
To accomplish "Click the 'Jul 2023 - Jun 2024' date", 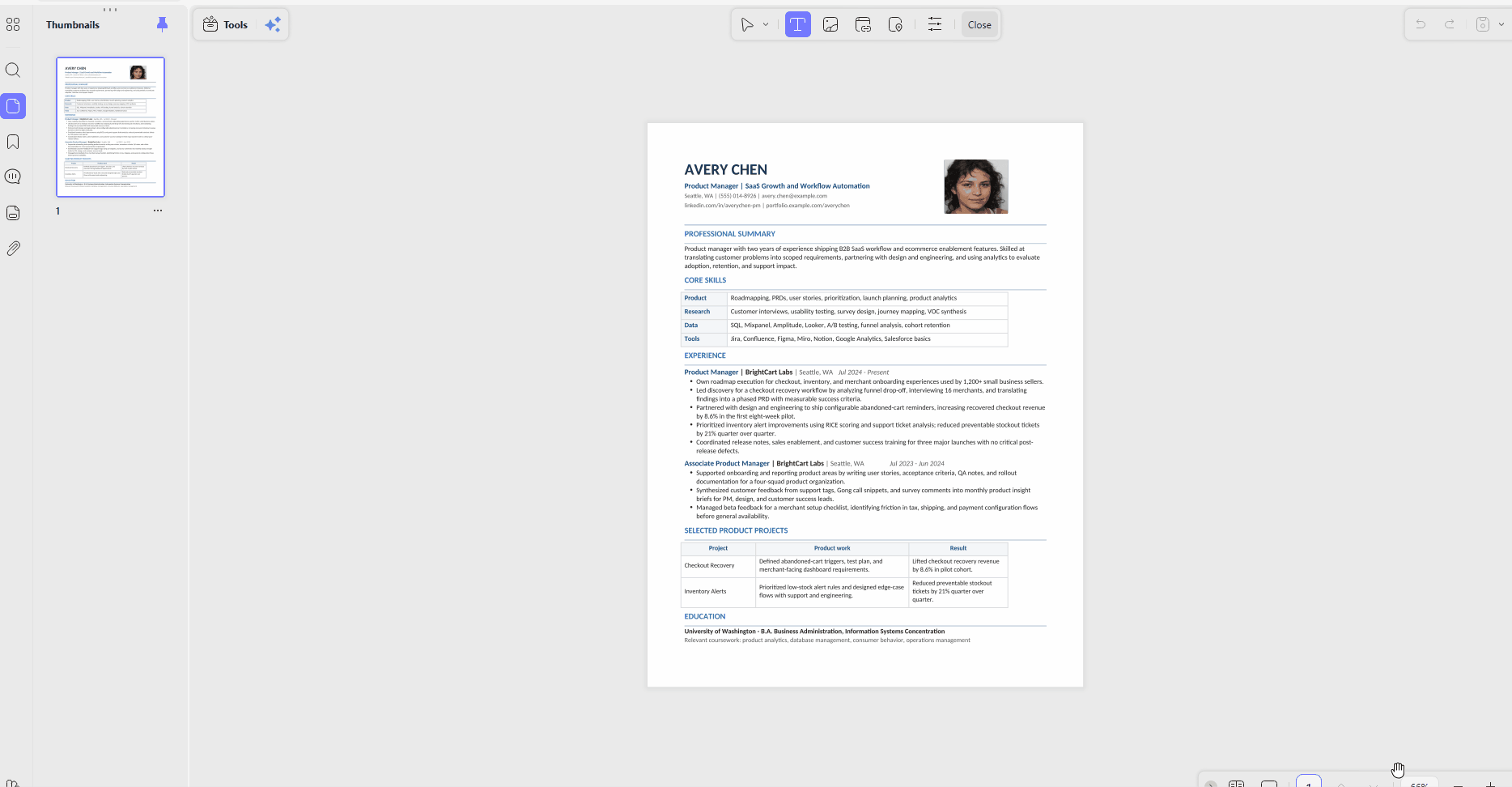I will click(917, 464).
